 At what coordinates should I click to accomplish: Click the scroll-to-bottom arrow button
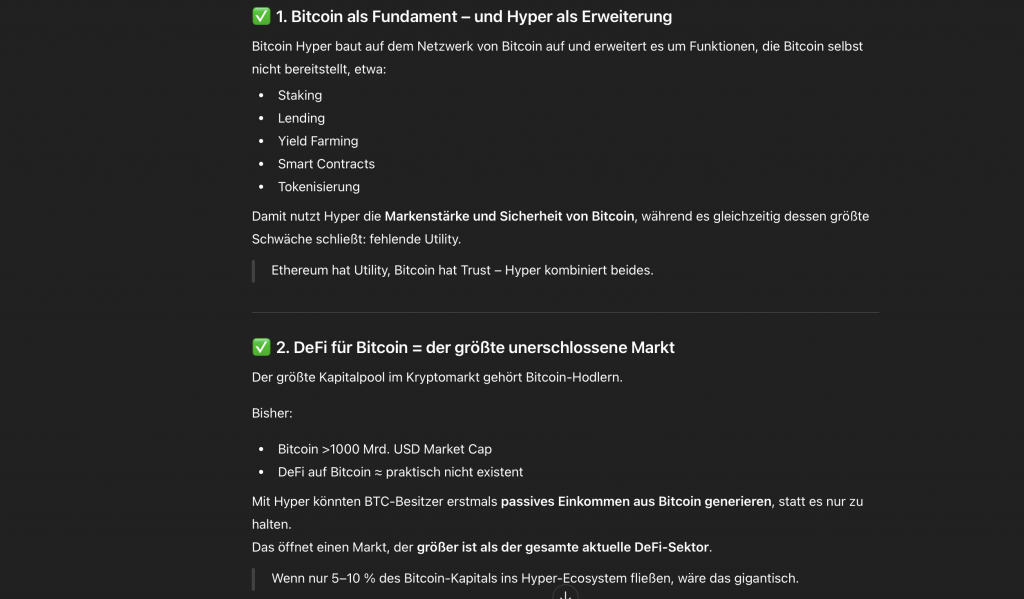pos(565,594)
